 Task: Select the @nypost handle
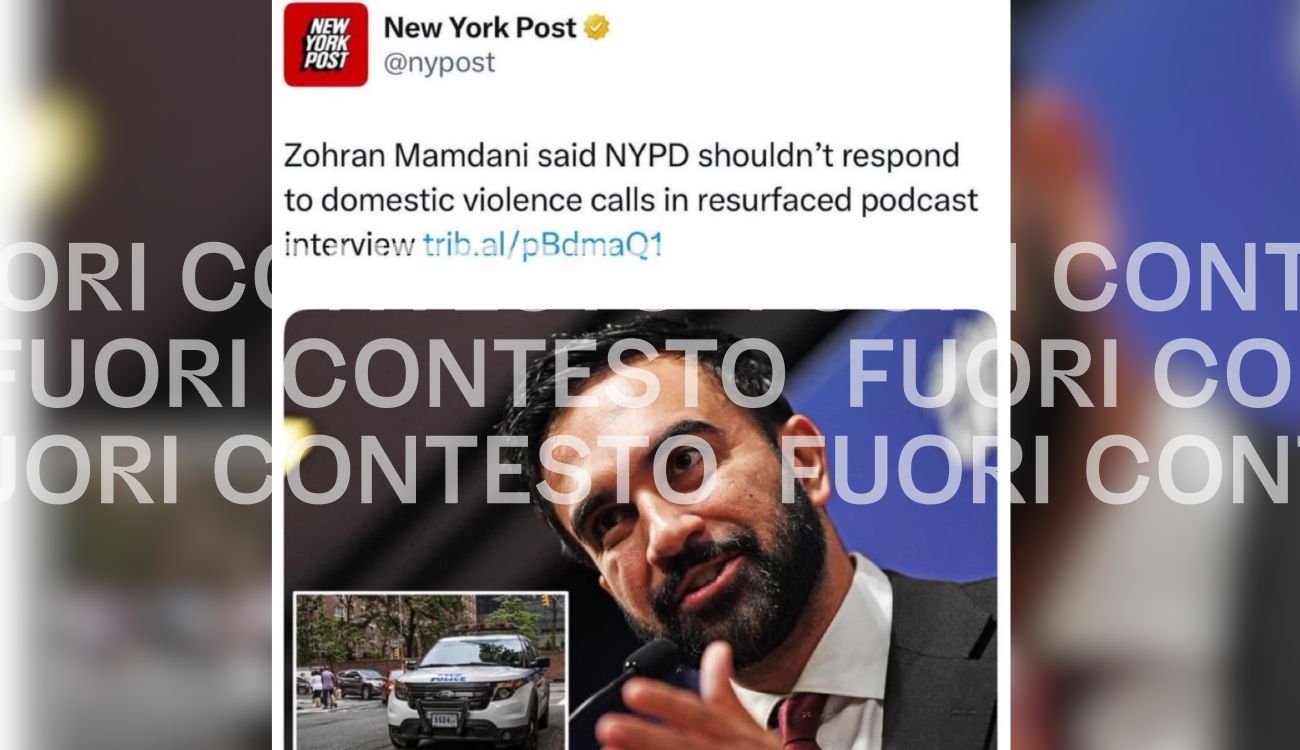click(x=439, y=64)
